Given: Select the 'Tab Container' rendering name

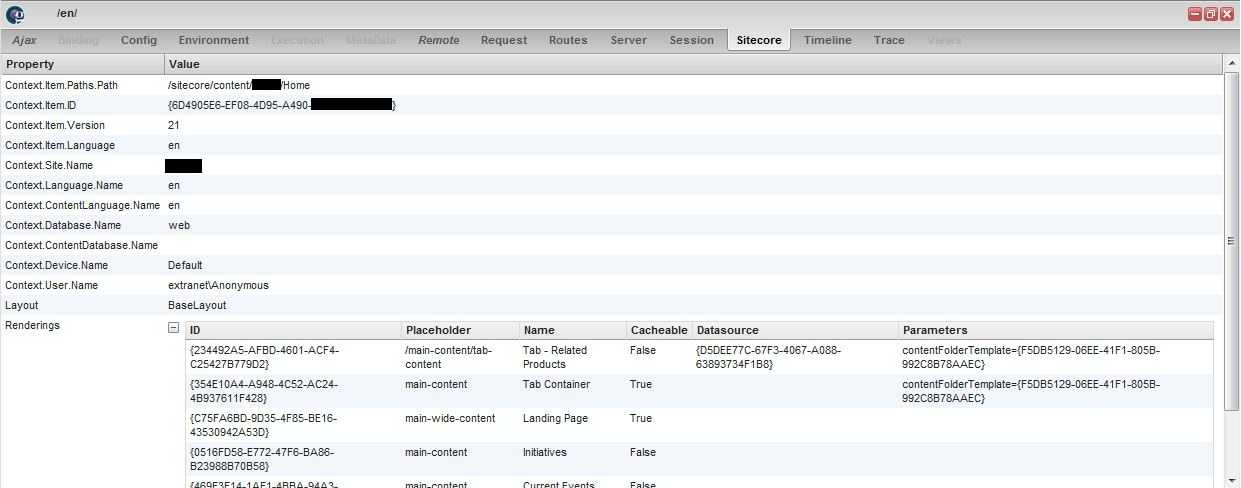Looking at the screenshot, I should point(556,384).
